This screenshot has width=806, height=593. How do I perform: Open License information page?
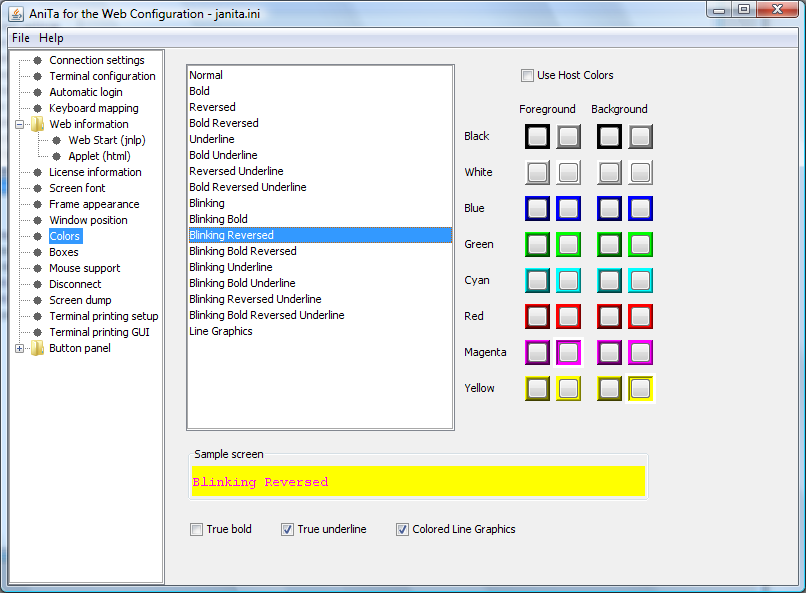[x=95, y=172]
